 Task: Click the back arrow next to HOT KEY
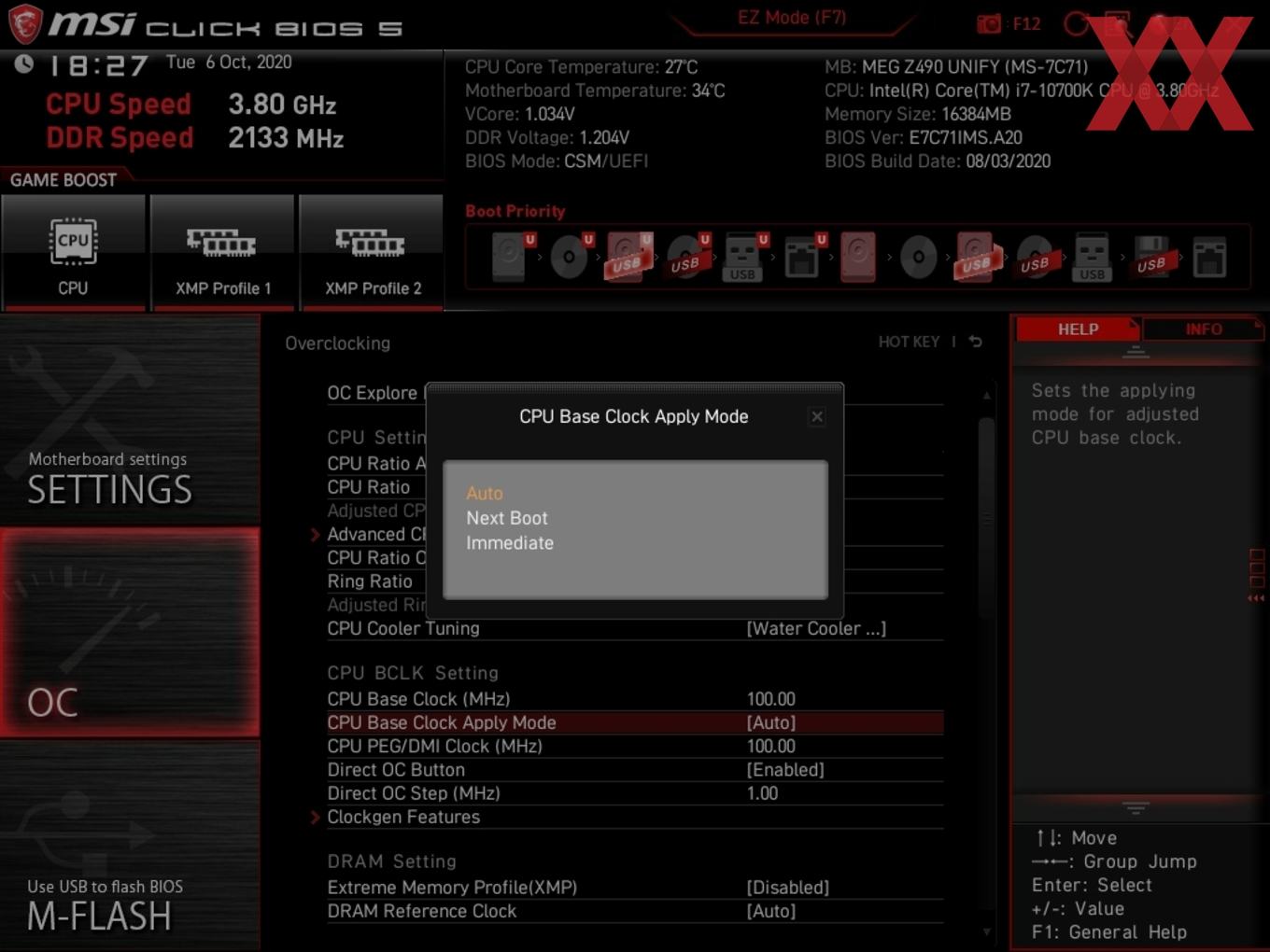click(975, 342)
